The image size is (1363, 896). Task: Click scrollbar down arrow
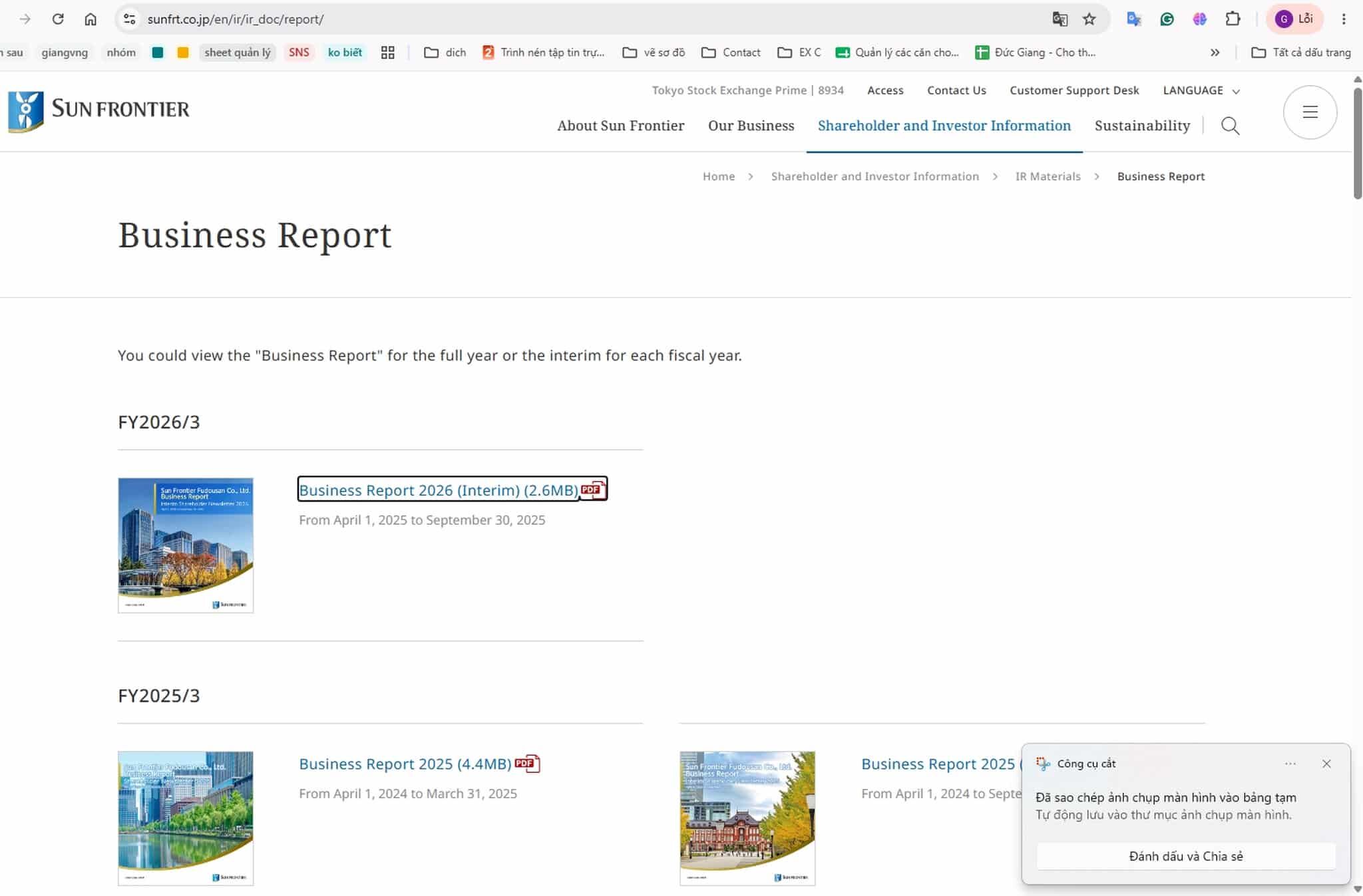pyautogui.click(x=1358, y=889)
